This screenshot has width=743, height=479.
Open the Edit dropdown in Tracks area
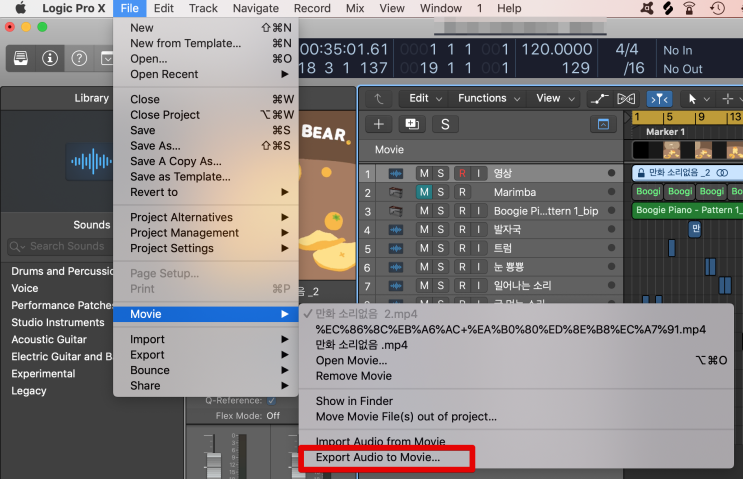coord(426,99)
